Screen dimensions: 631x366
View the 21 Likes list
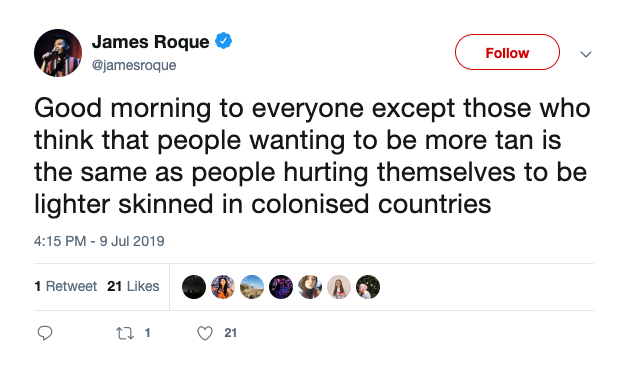point(133,286)
